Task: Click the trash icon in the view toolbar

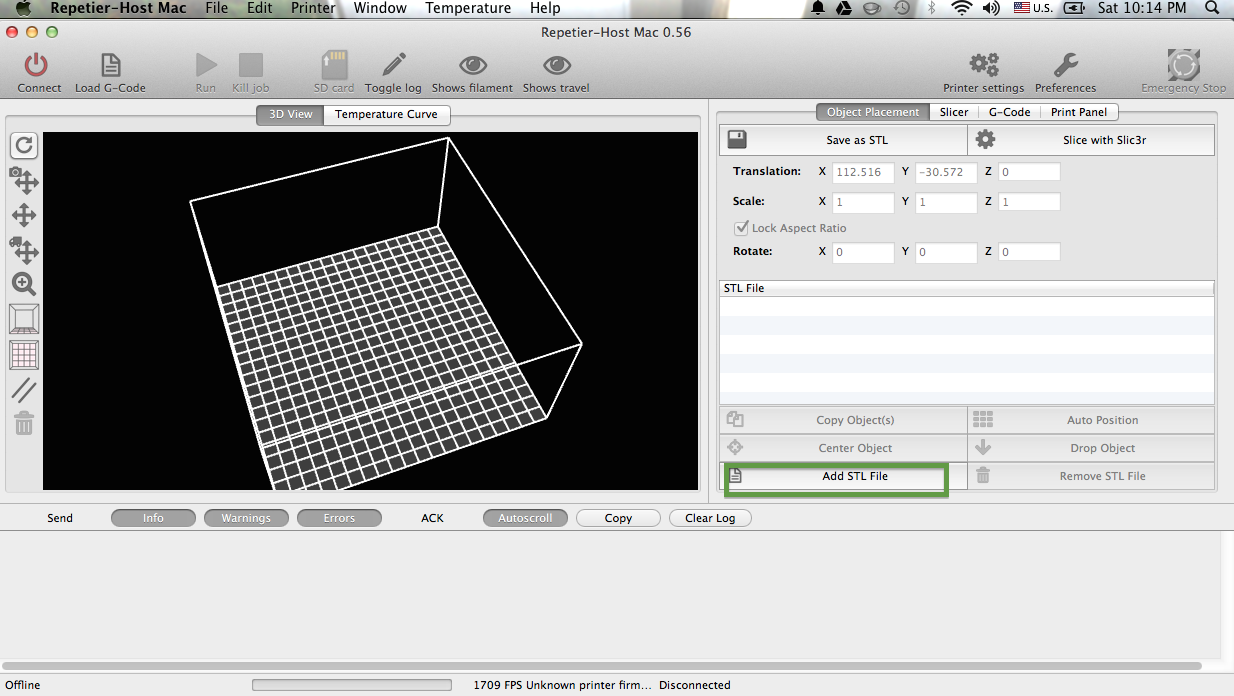Action: tap(24, 424)
